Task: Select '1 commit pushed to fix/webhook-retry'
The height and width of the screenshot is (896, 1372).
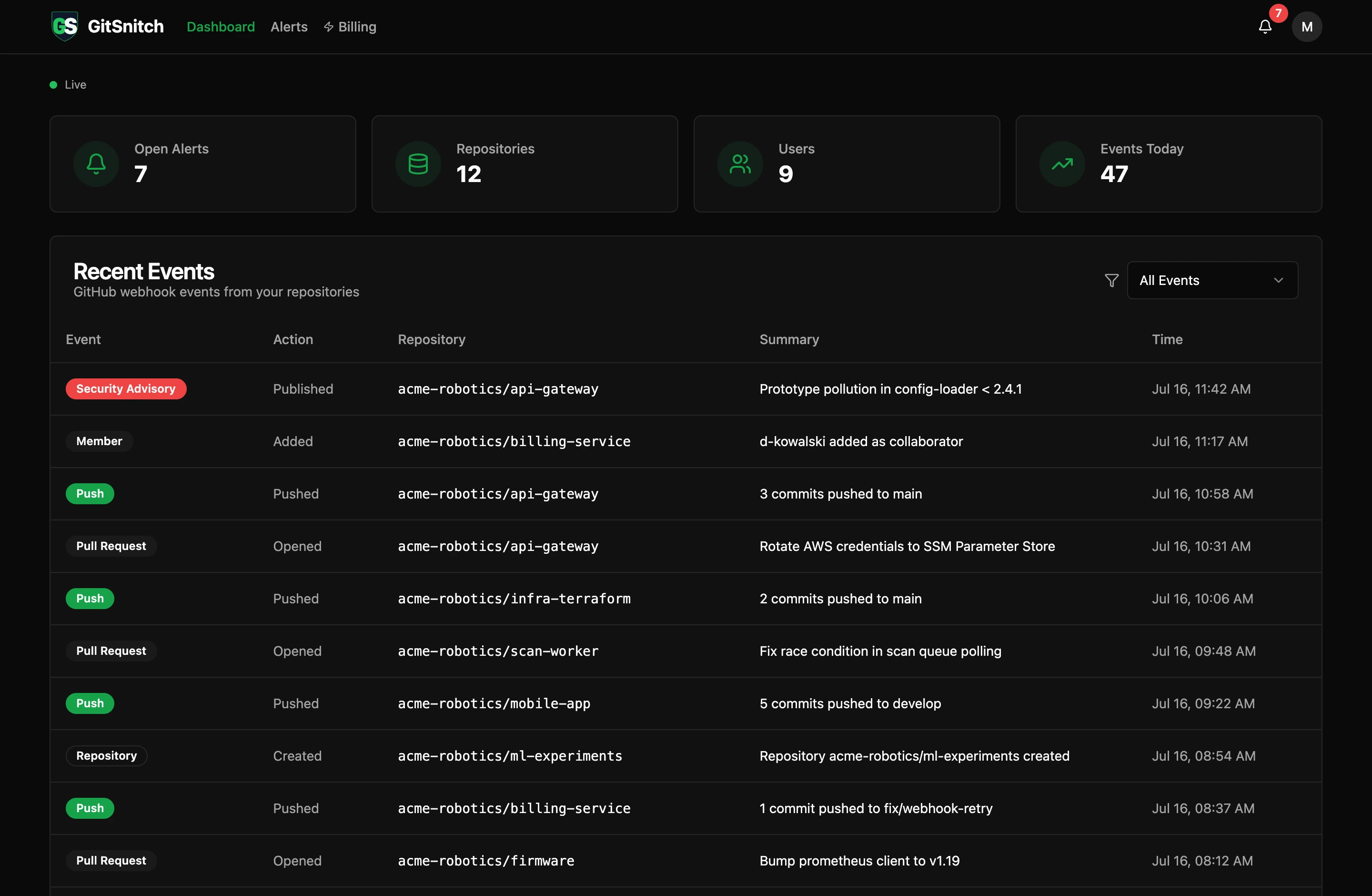Action: (876, 808)
